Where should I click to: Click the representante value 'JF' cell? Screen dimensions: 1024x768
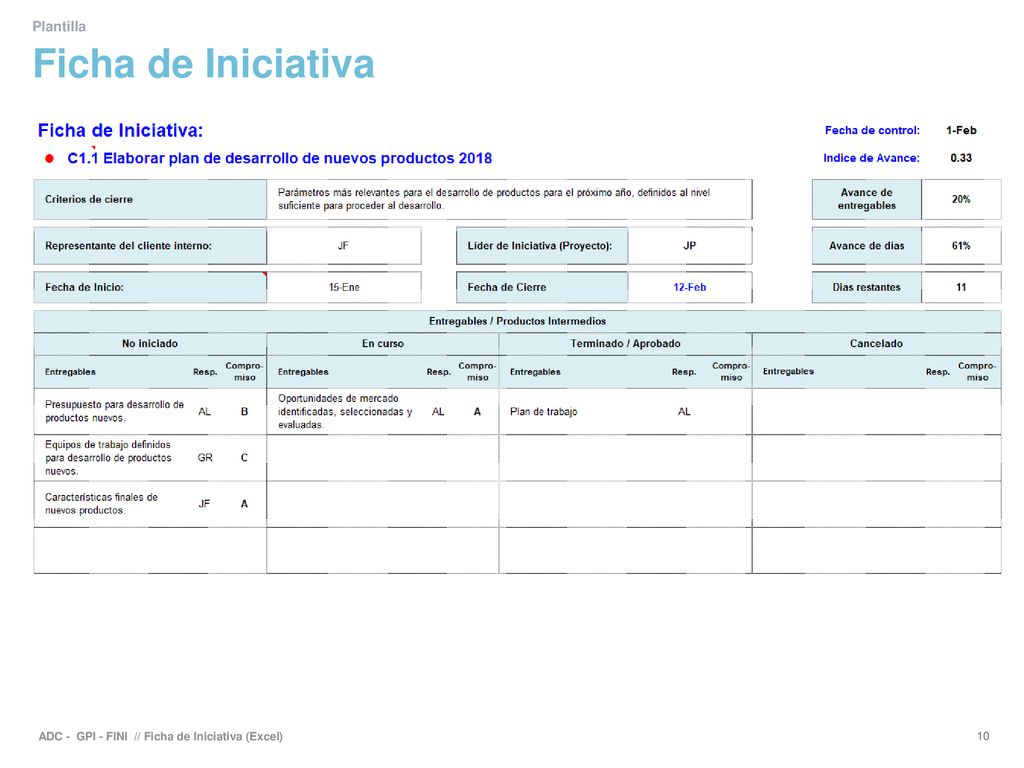(344, 246)
